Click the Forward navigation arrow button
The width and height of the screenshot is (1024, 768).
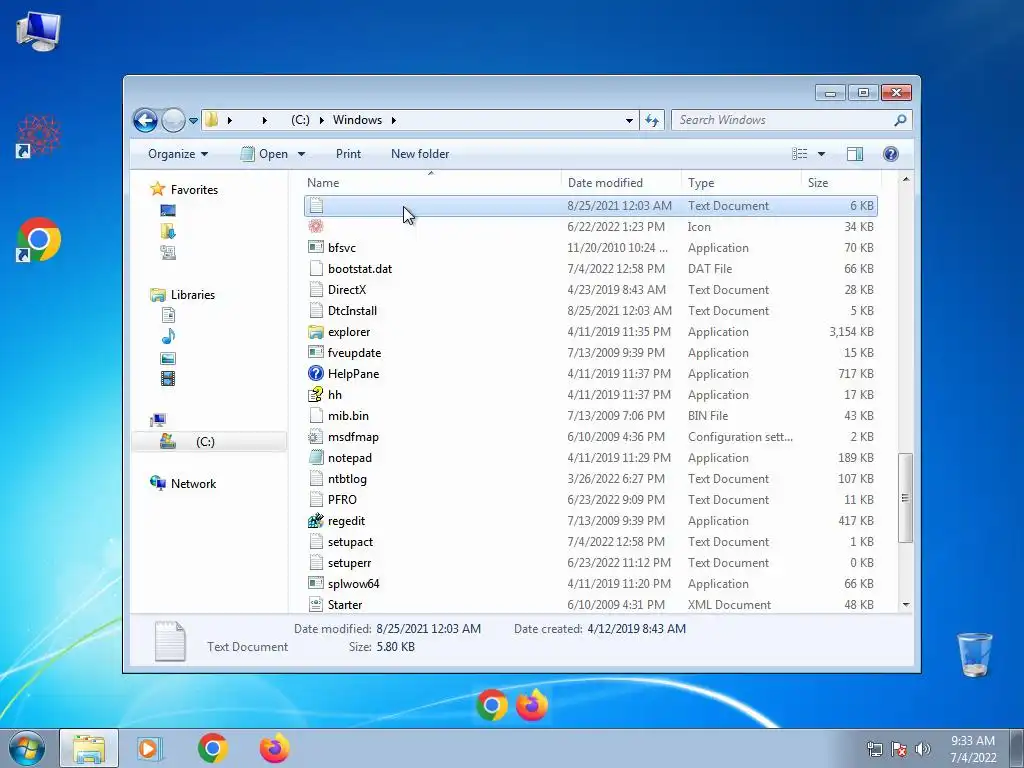pos(173,120)
